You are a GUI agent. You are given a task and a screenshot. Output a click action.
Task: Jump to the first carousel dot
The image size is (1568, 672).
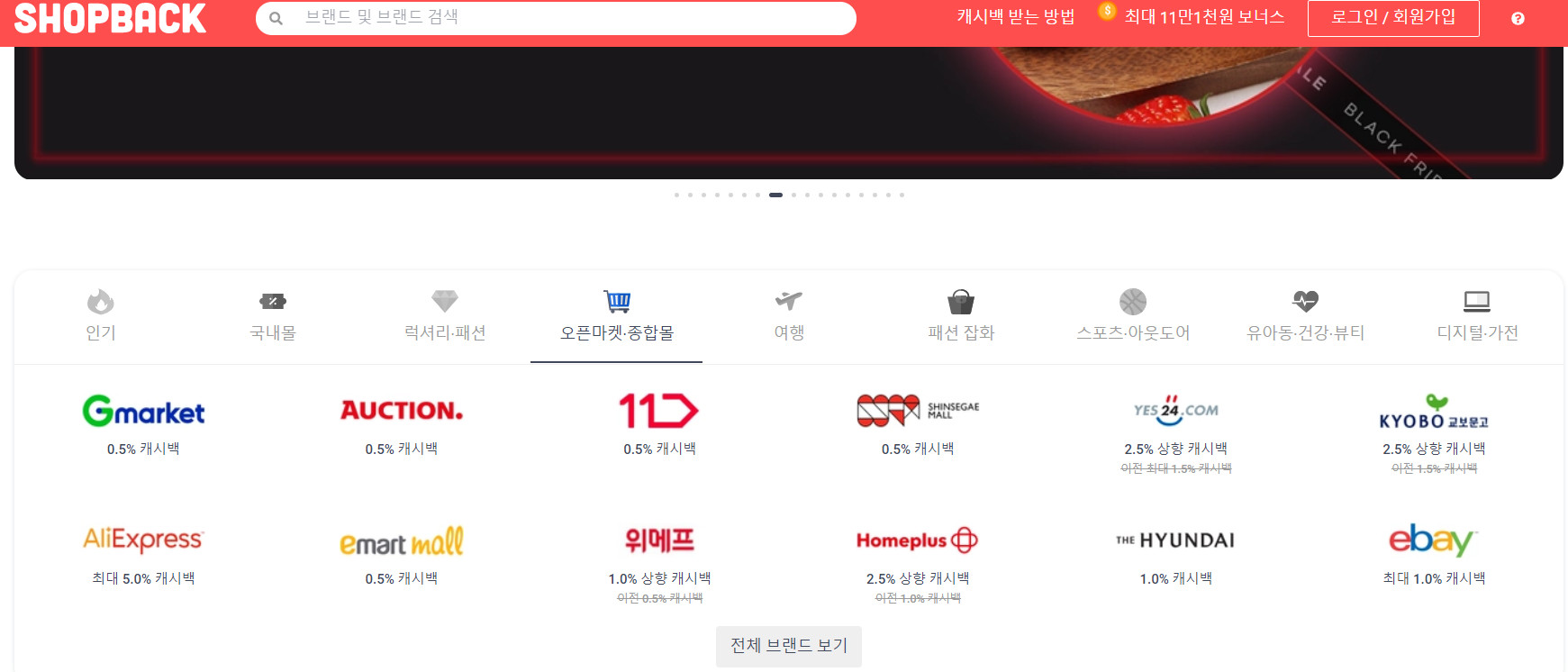click(676, 195)
